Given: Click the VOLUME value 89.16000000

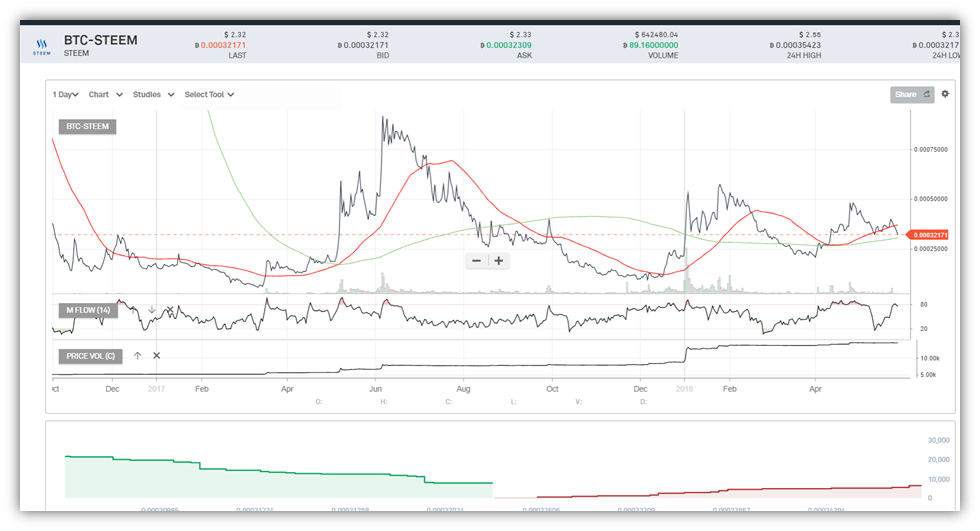Looking at the screenshot, I should pos(653,45).
